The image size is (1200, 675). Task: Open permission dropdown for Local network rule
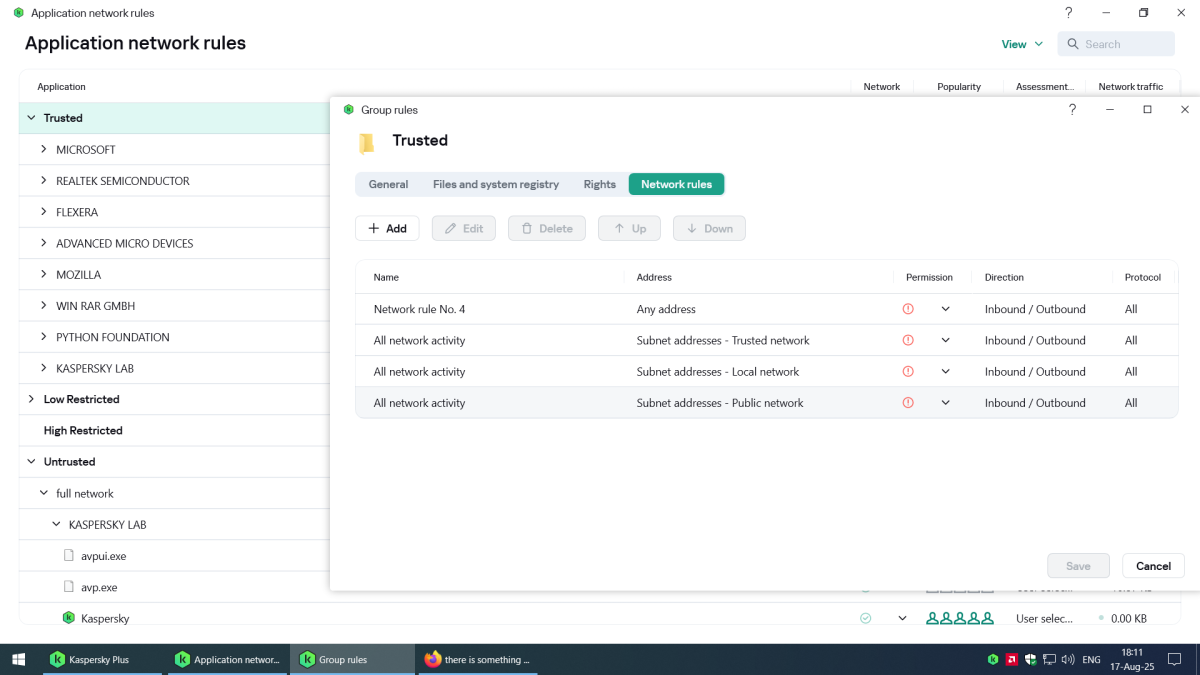(945, 371)
